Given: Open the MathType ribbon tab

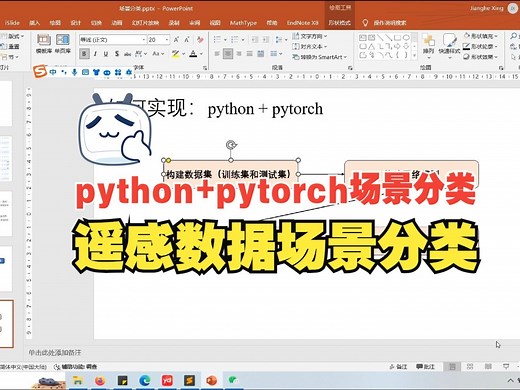Looking at the screenshot, I should (243, 23).
